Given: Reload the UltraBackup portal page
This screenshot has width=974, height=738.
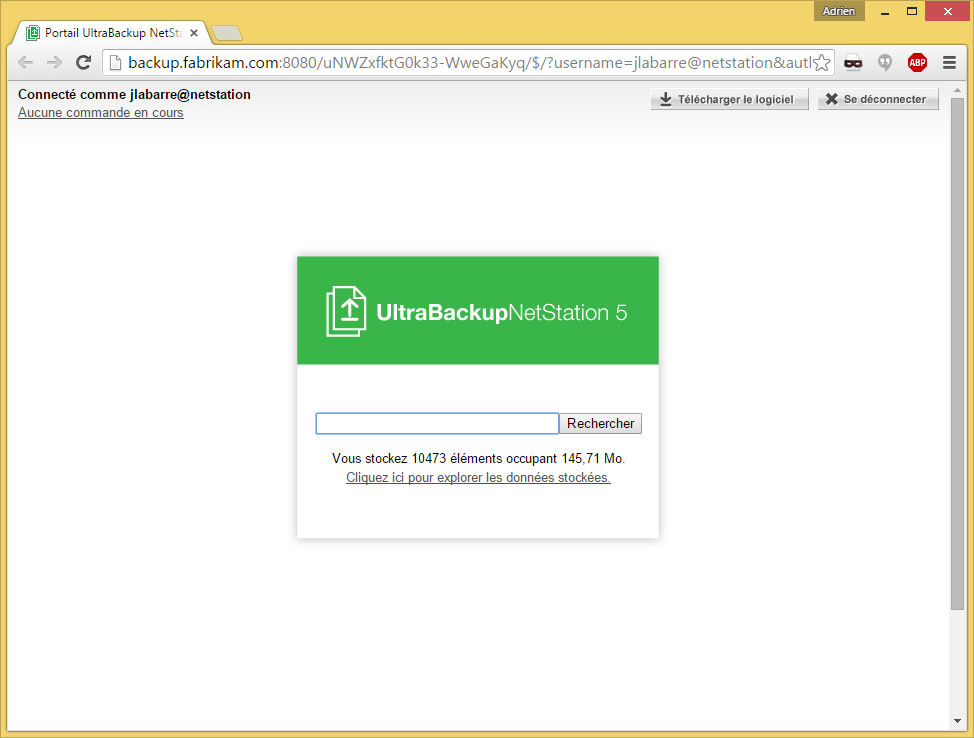Looking at the screenshot, I should (x=84, y=63).
